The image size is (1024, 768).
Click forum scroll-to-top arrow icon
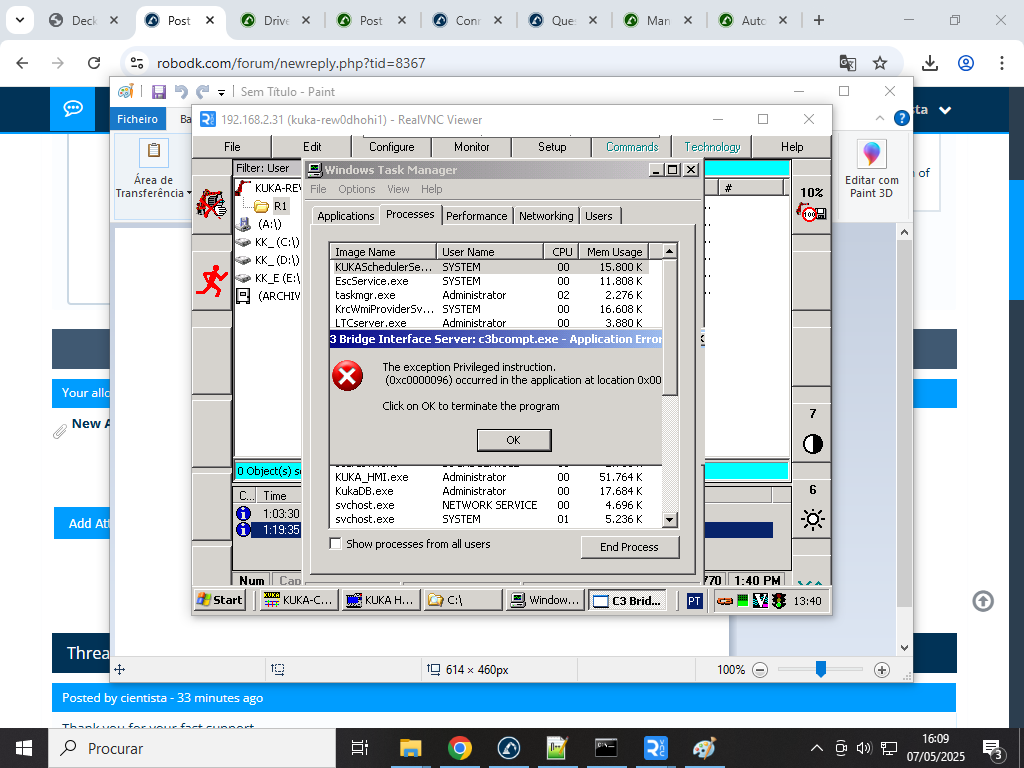(983, 601)
